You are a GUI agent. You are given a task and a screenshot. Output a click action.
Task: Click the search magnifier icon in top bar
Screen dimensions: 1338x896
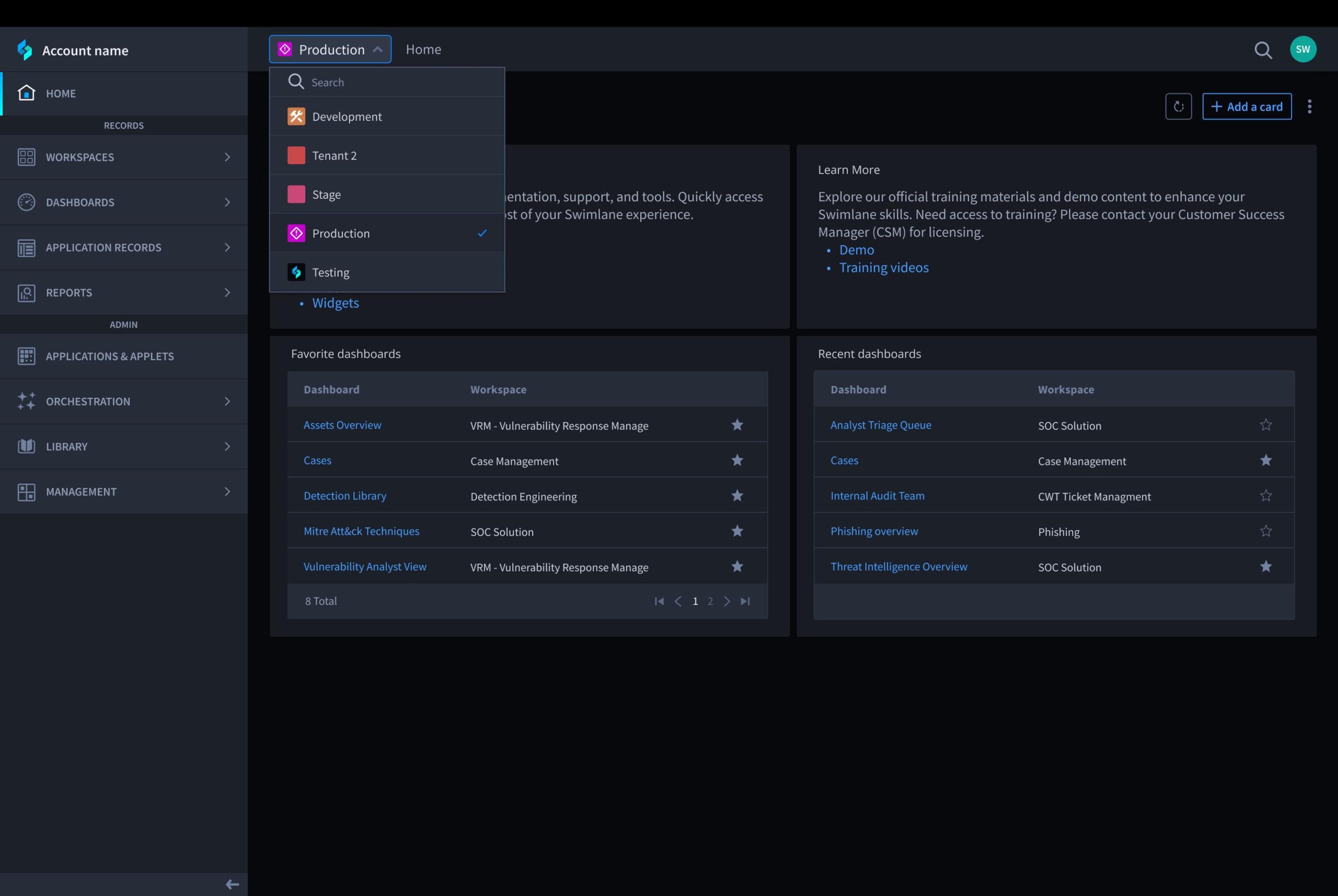pos(1263,50)
